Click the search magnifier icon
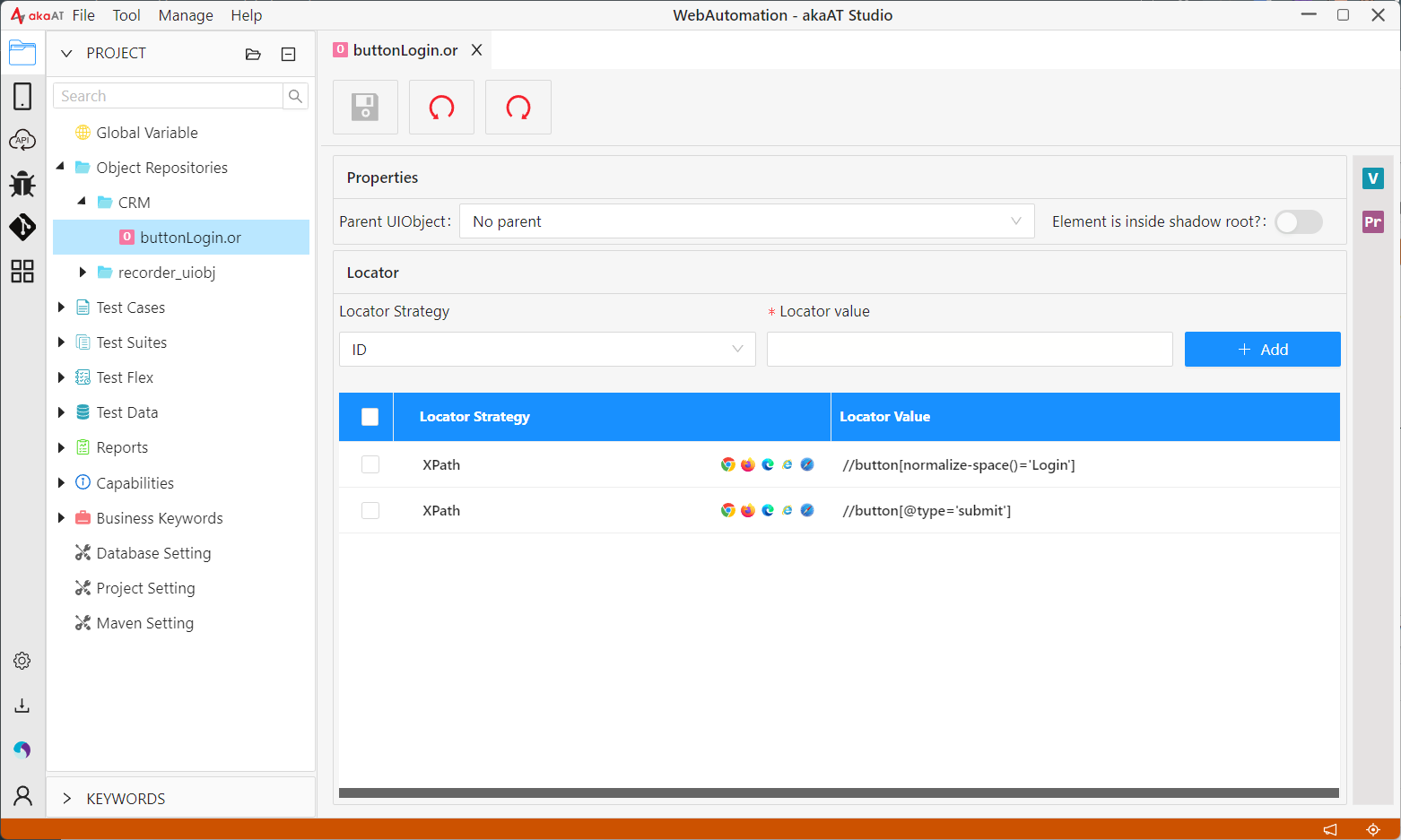 coord(295,96)
